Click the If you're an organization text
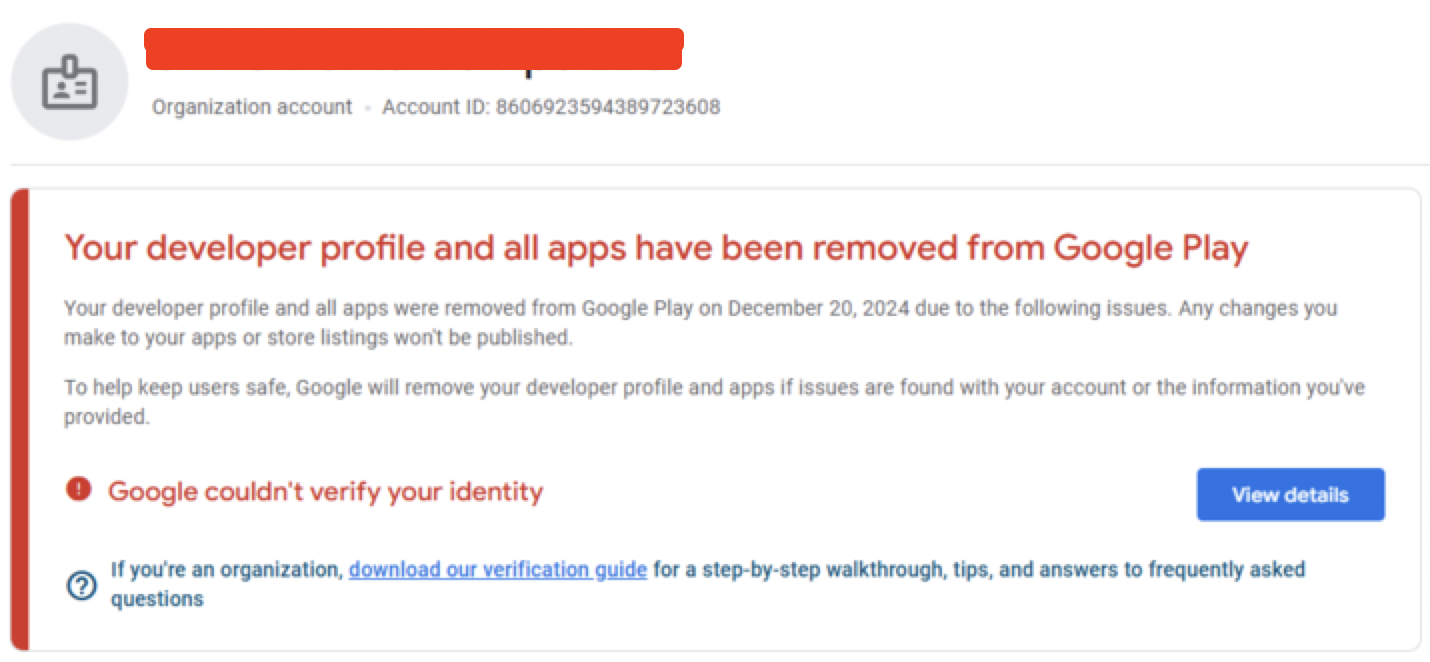The height and width of the screenshot is (662, 1430). tap(227, 570)
